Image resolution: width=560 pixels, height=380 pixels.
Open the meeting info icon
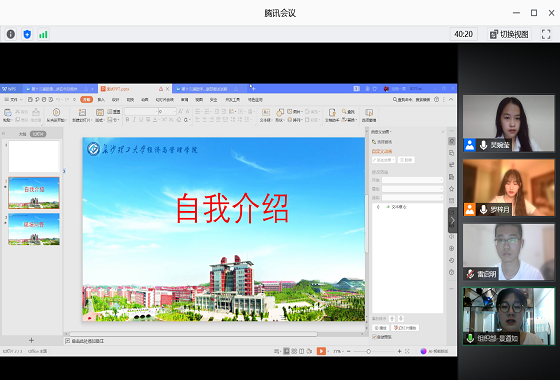coord(11,34)
